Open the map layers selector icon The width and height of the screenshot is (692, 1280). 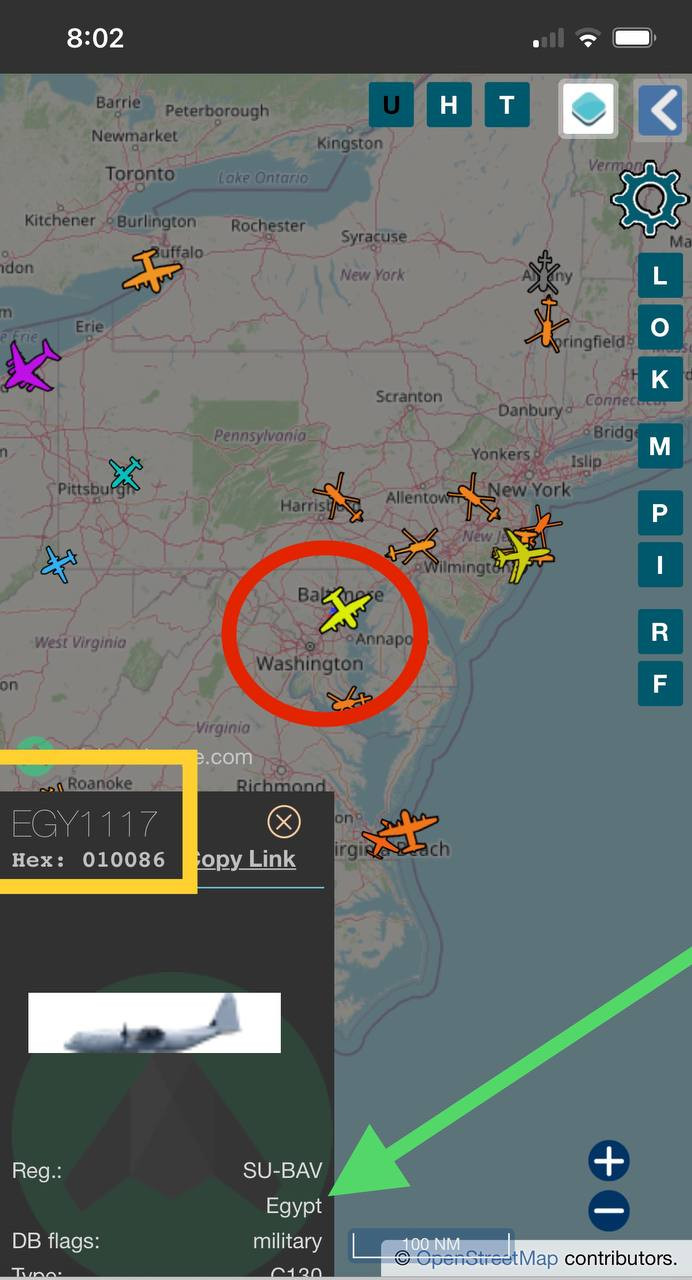pos(588,107)
